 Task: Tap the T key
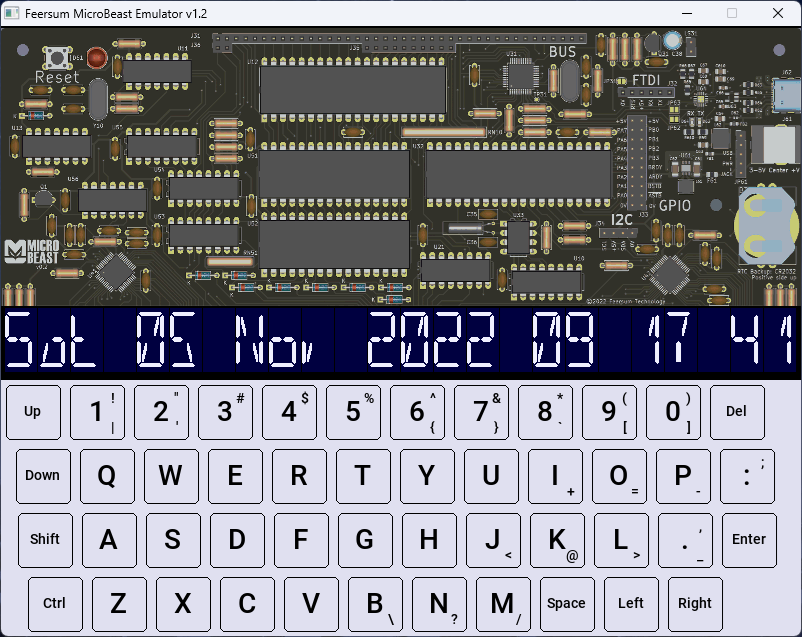pyautogui.click(x=363, y=476)
